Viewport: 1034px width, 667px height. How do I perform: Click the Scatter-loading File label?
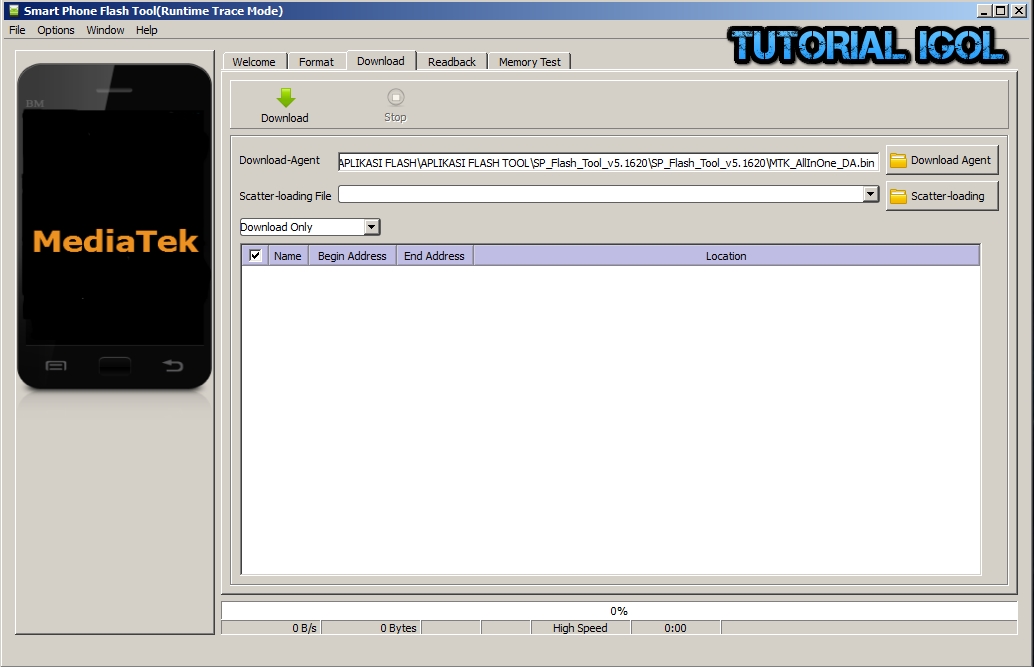tap(285, 196)
